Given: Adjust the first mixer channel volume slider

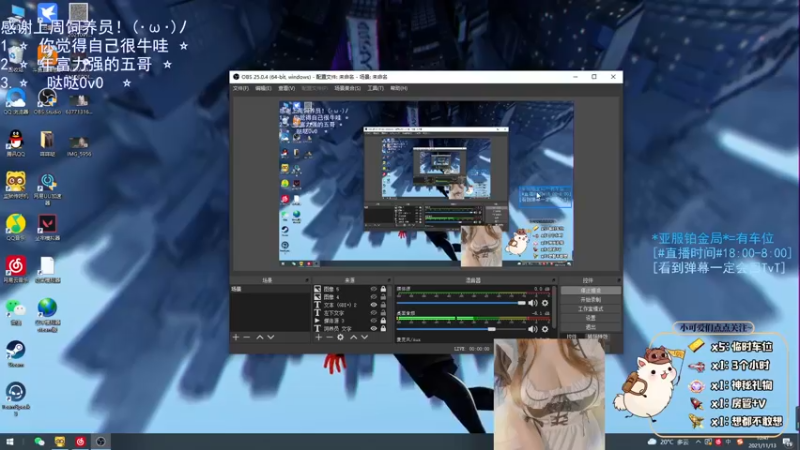Looking at the screenshot, I should [461, 303].
